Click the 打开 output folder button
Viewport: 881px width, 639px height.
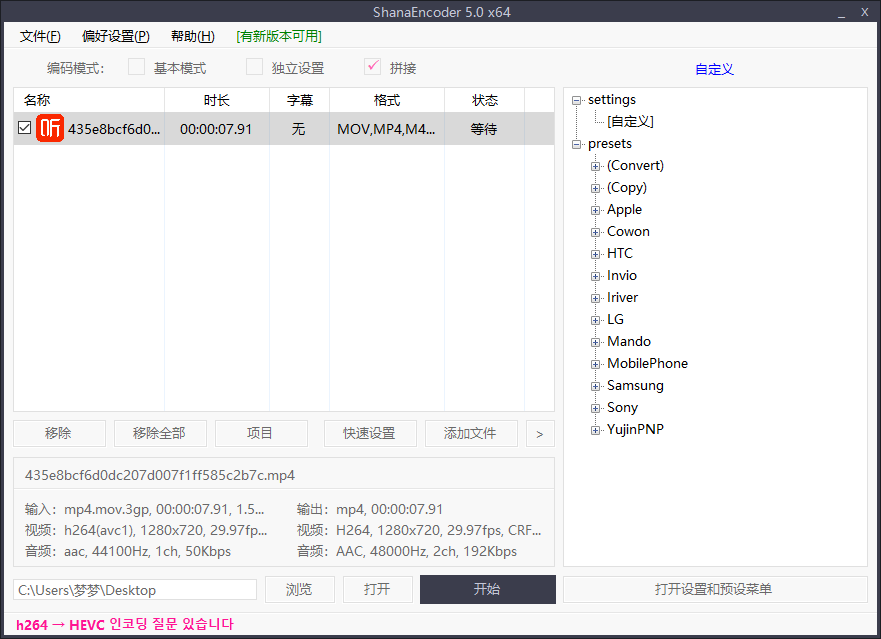click(378, 590)
